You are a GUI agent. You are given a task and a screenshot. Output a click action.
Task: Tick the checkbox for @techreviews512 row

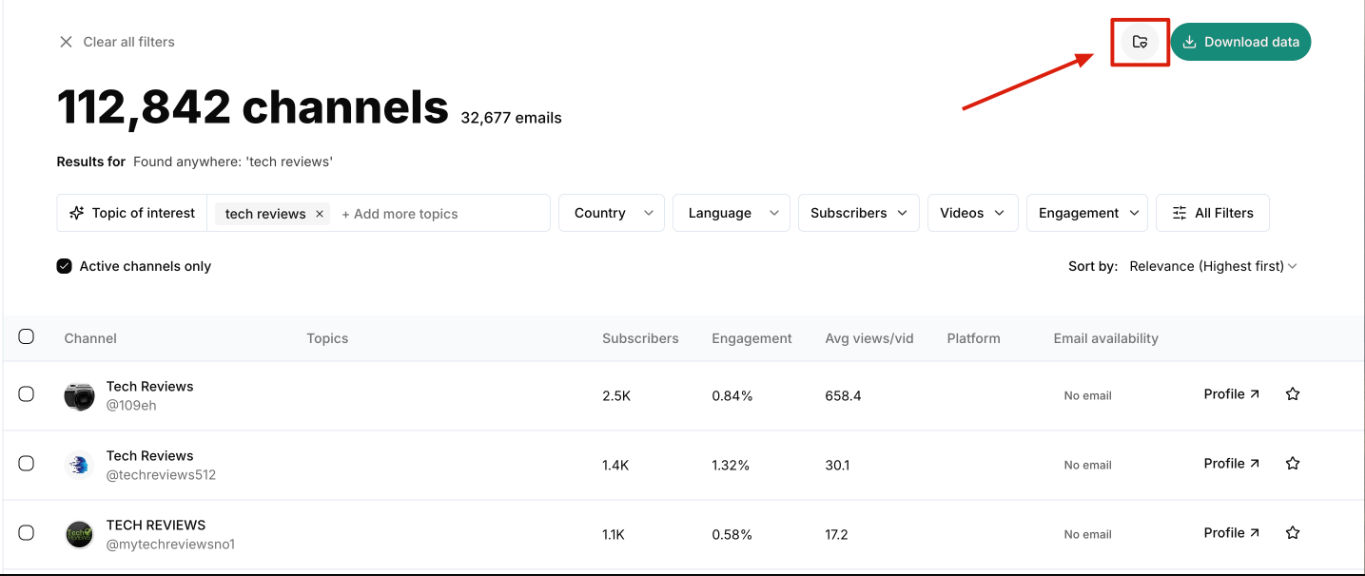[x=27, y=464]
